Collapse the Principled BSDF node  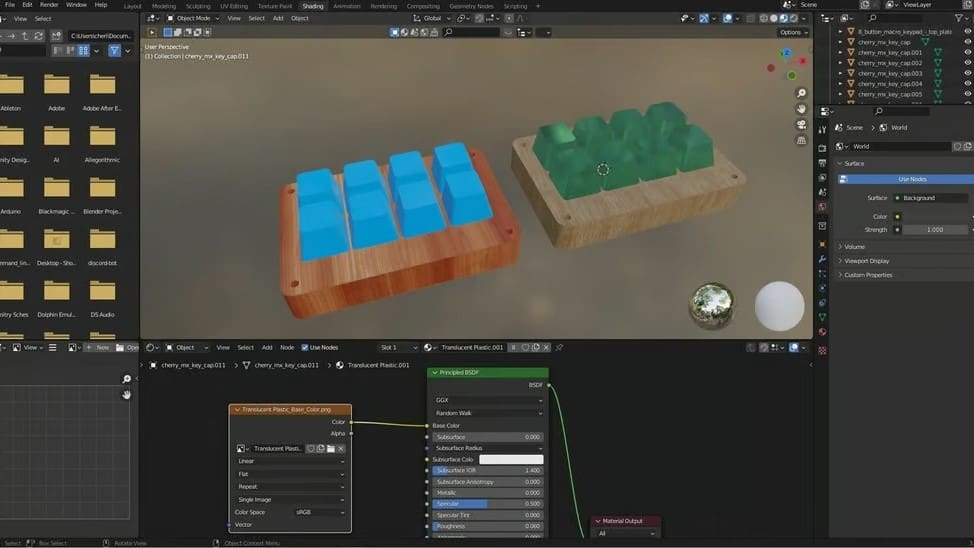(x=435, y=373)
